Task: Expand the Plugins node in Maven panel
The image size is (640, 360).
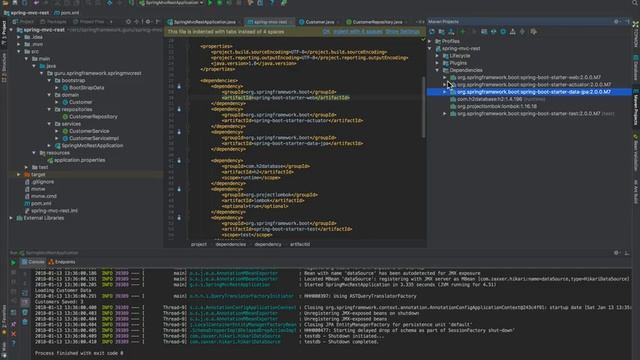Action: pyautogui.click(x=438, y=63)
